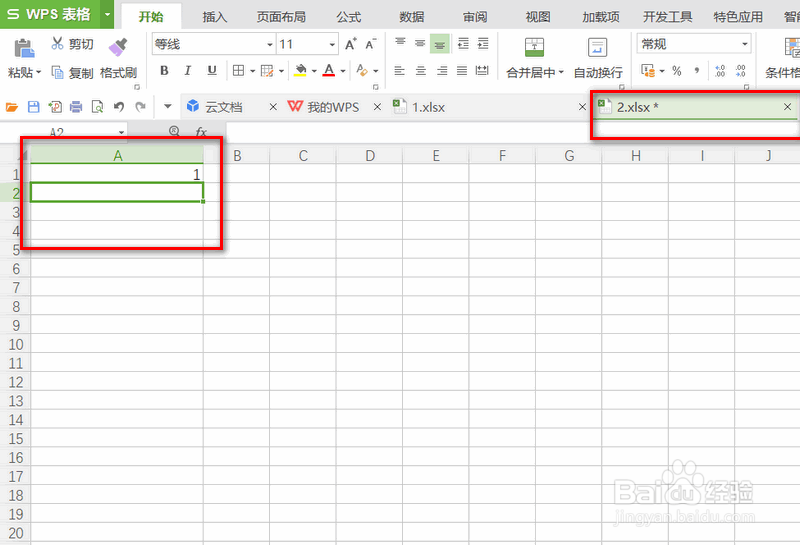Justify text in cell

tap(462, 70)
